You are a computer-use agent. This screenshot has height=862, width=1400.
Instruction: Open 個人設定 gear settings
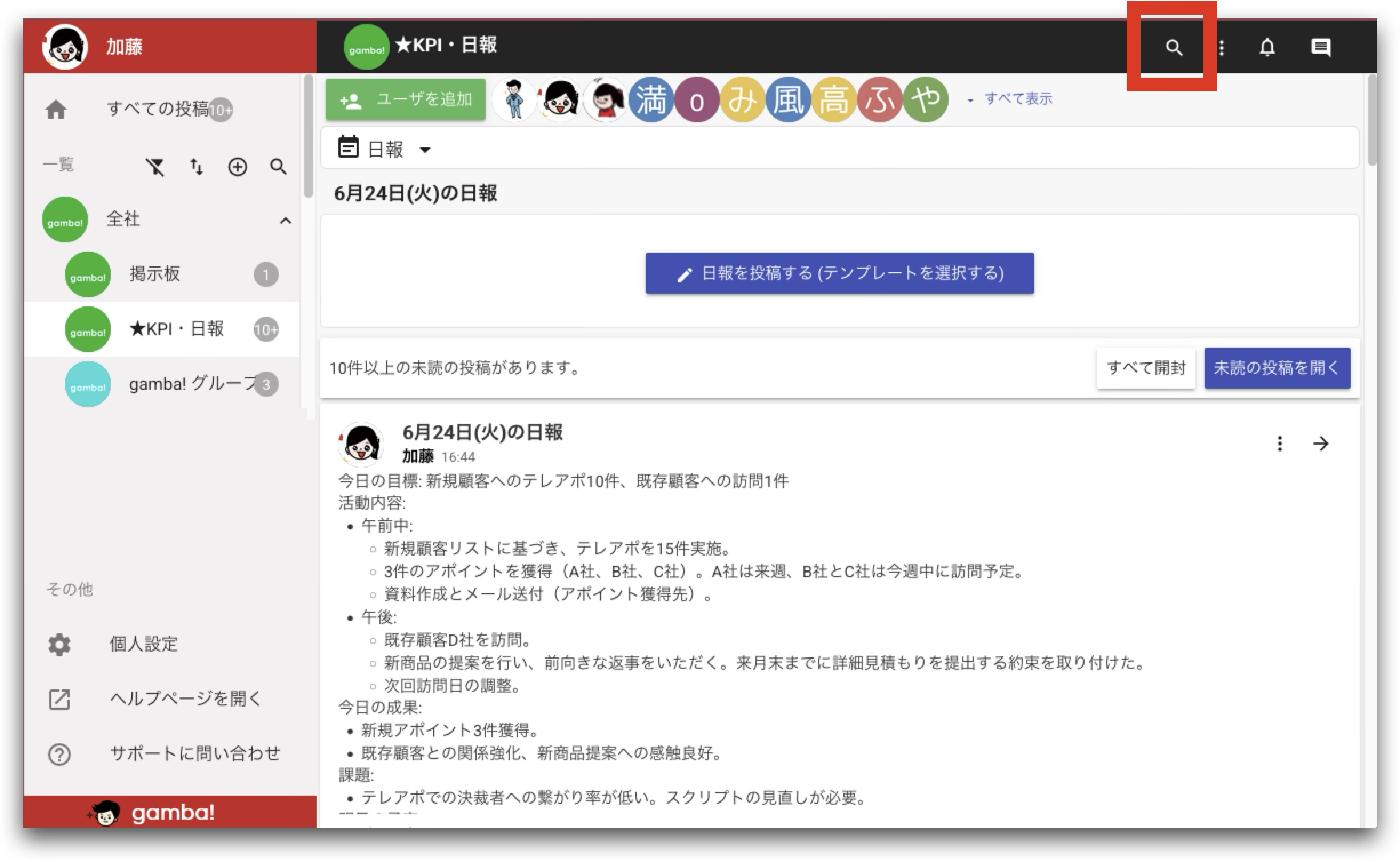[59, 644]
